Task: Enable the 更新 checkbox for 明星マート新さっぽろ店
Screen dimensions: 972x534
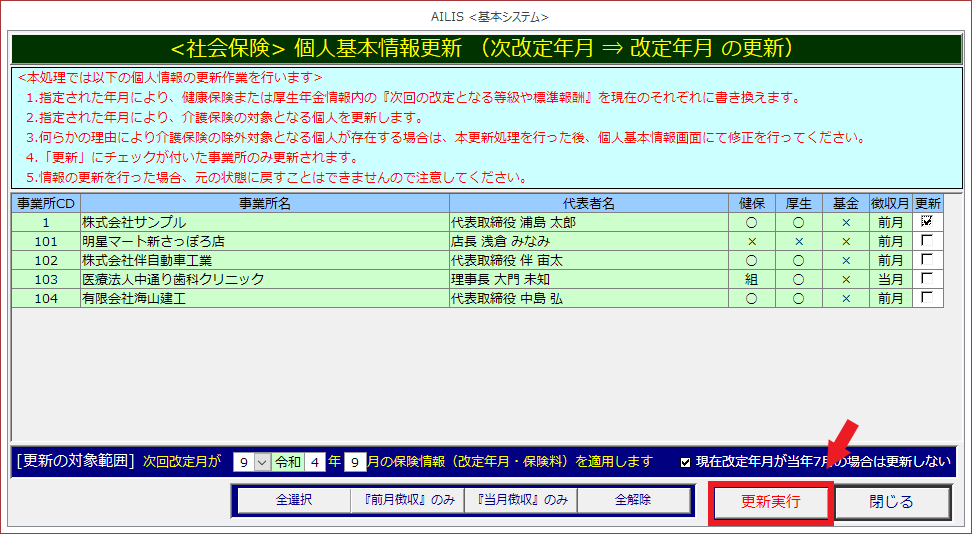Action: [927, 241]
